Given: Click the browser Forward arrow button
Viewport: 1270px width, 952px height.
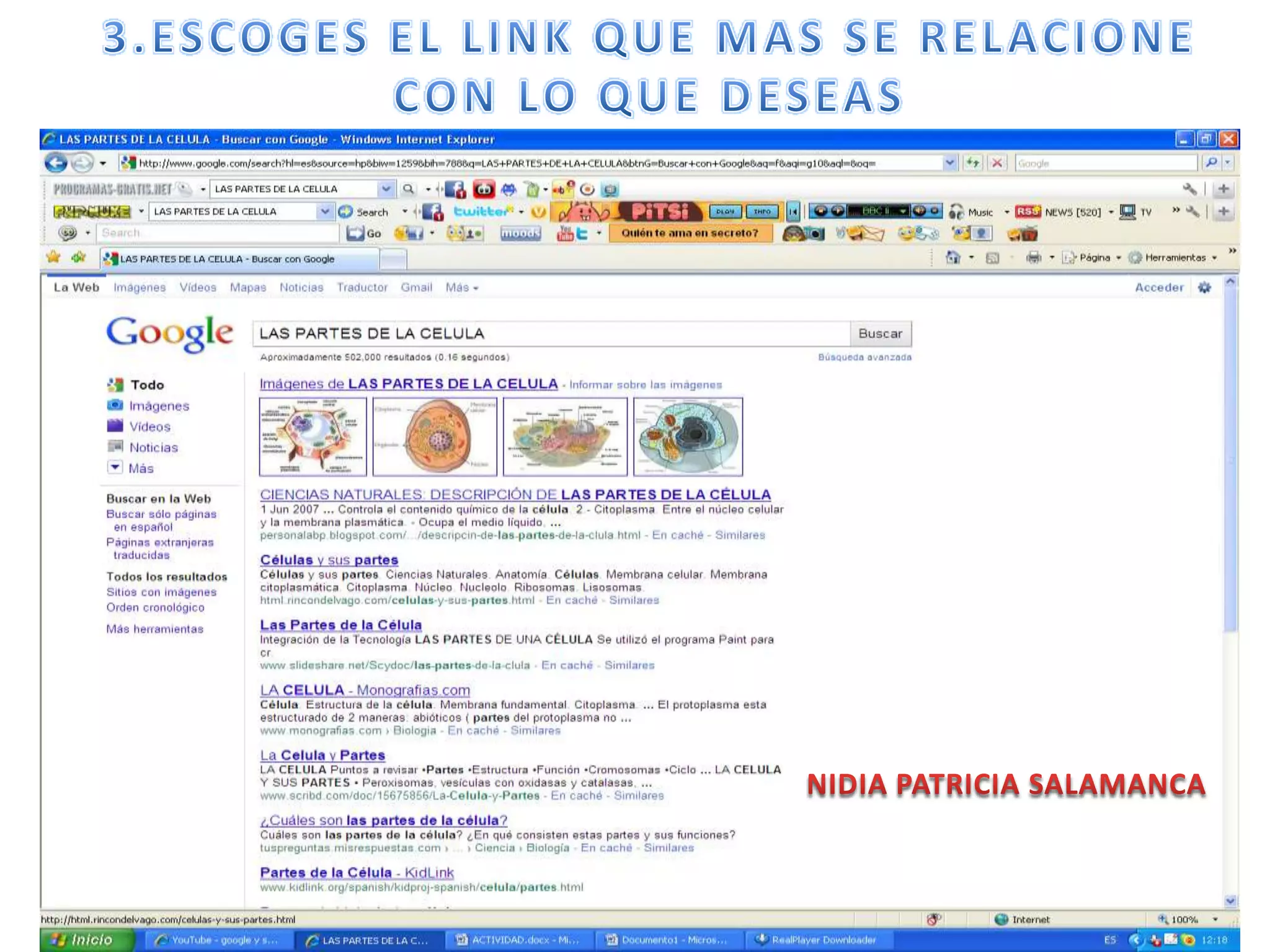Looking at the screenshot, I should point(81,163).
